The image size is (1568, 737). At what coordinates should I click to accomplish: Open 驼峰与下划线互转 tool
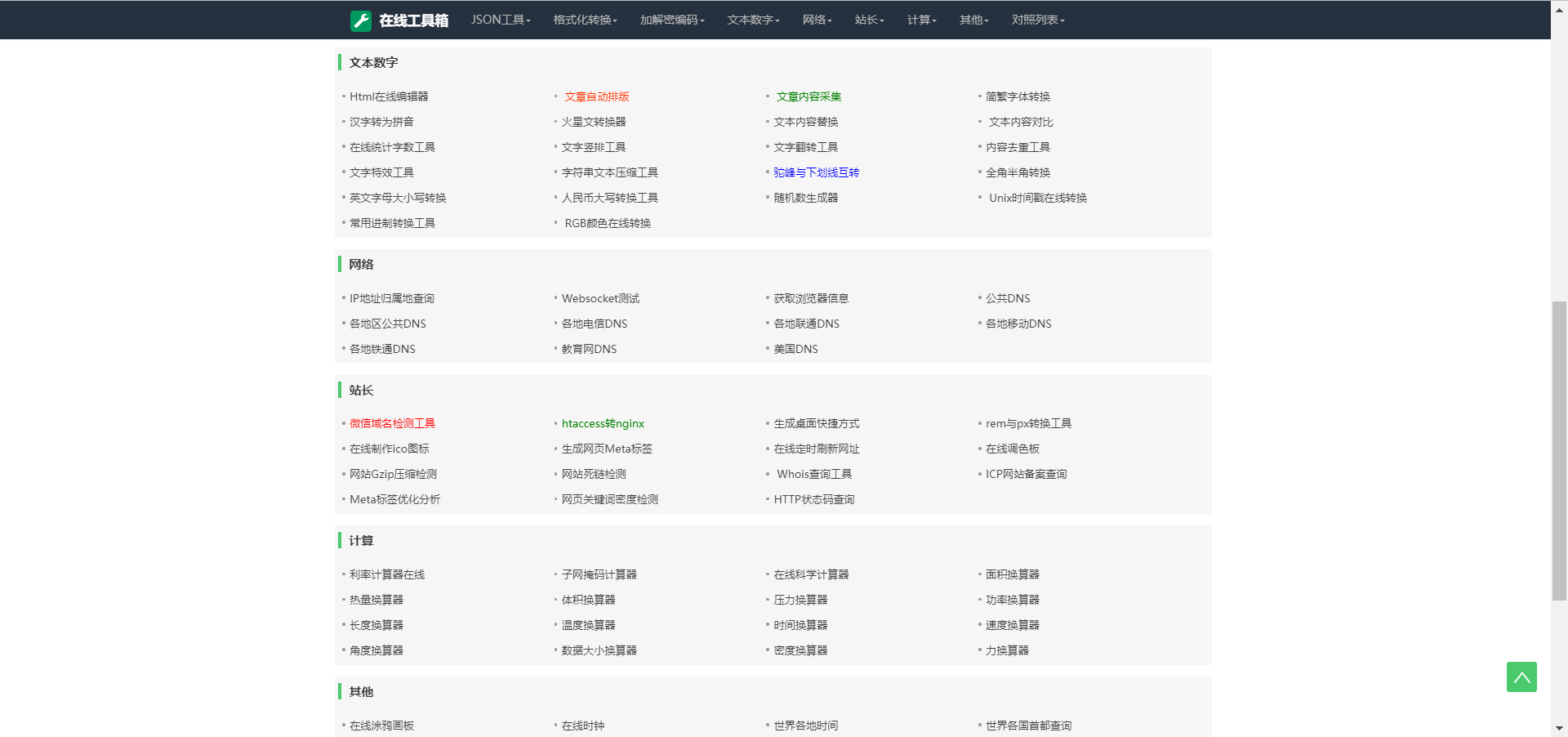(x=816, y=172)
